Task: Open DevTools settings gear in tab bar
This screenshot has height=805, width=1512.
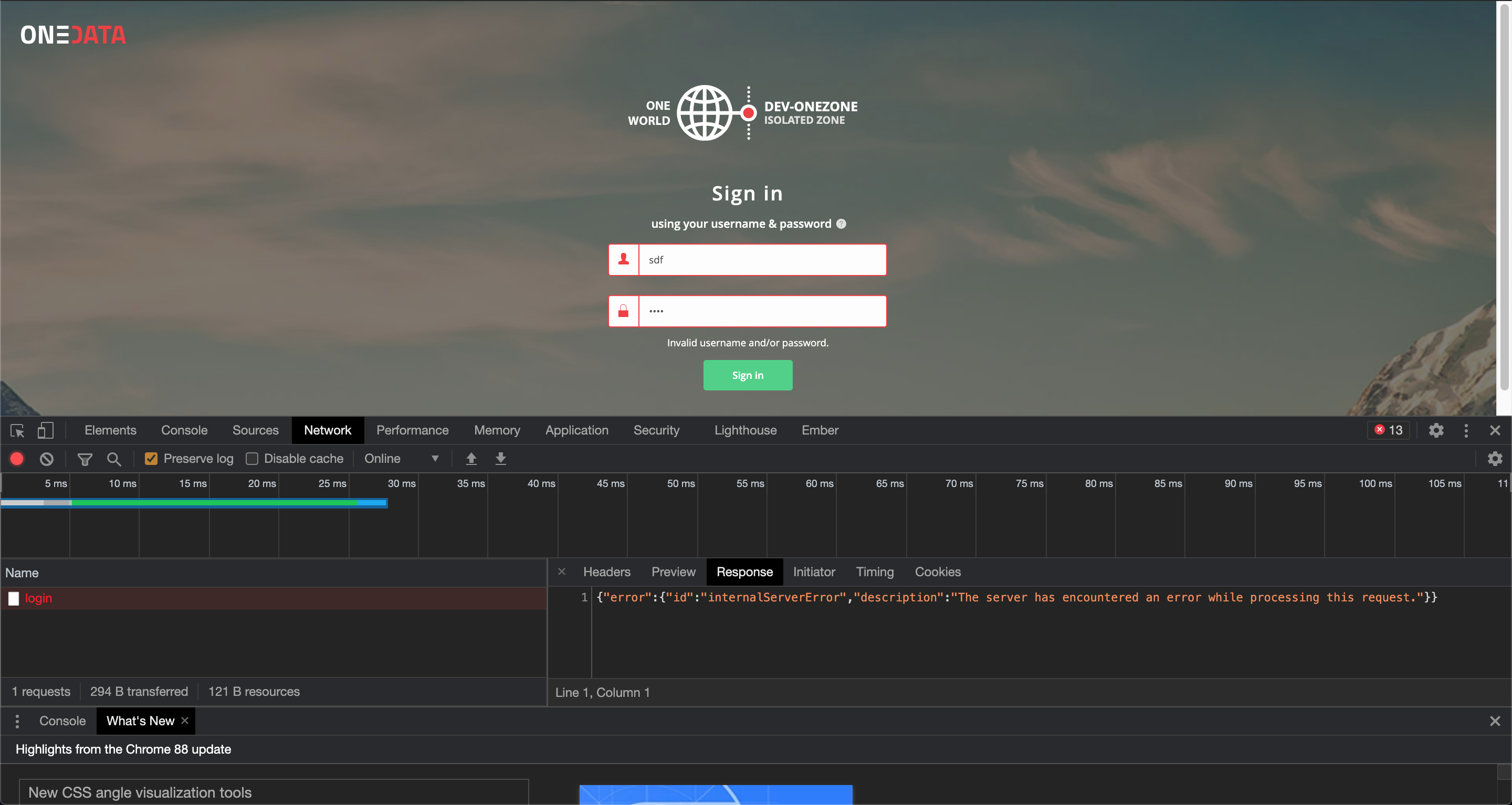Action: click(x=1436, y=431)
